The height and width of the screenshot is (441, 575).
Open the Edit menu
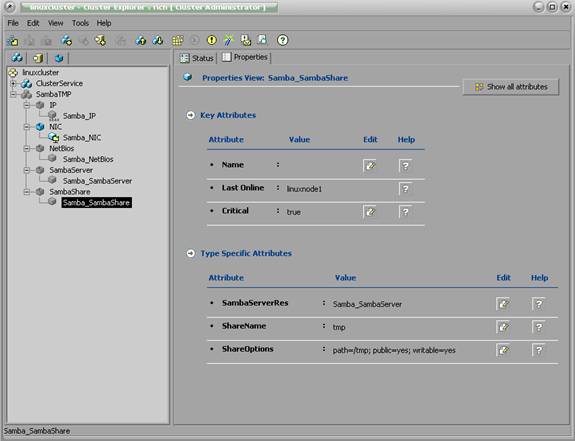click(33, 23)
